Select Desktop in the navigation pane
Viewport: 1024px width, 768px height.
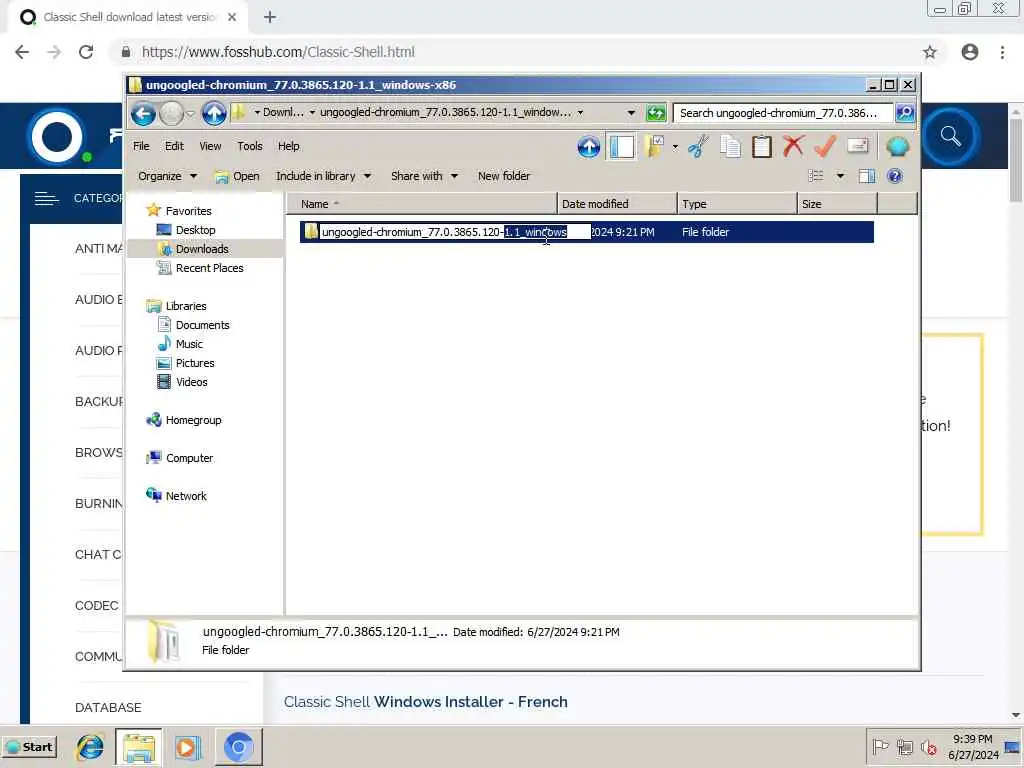pos(195,230)
